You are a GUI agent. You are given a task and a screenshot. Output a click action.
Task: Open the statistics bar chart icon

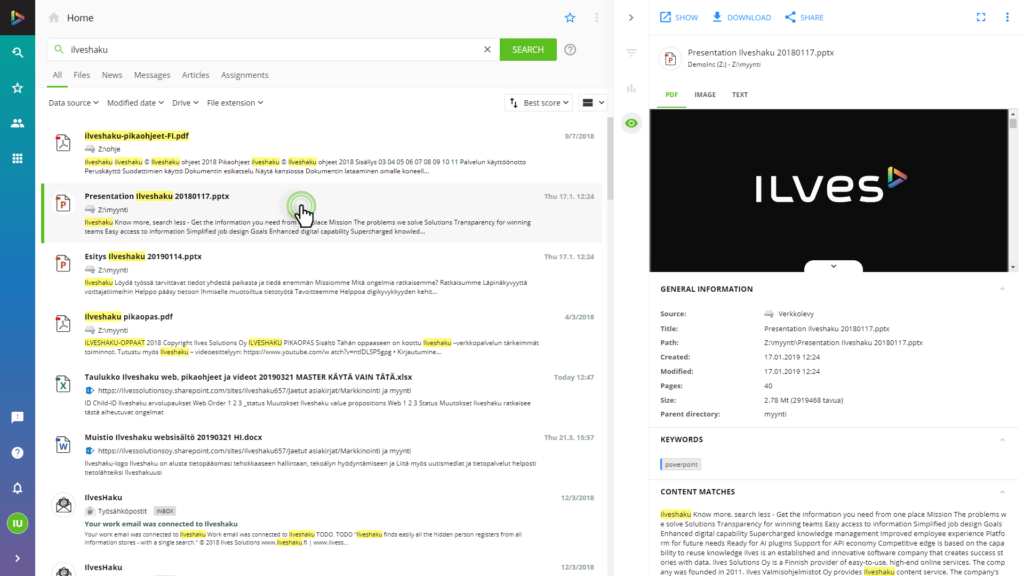pos(631,88)
